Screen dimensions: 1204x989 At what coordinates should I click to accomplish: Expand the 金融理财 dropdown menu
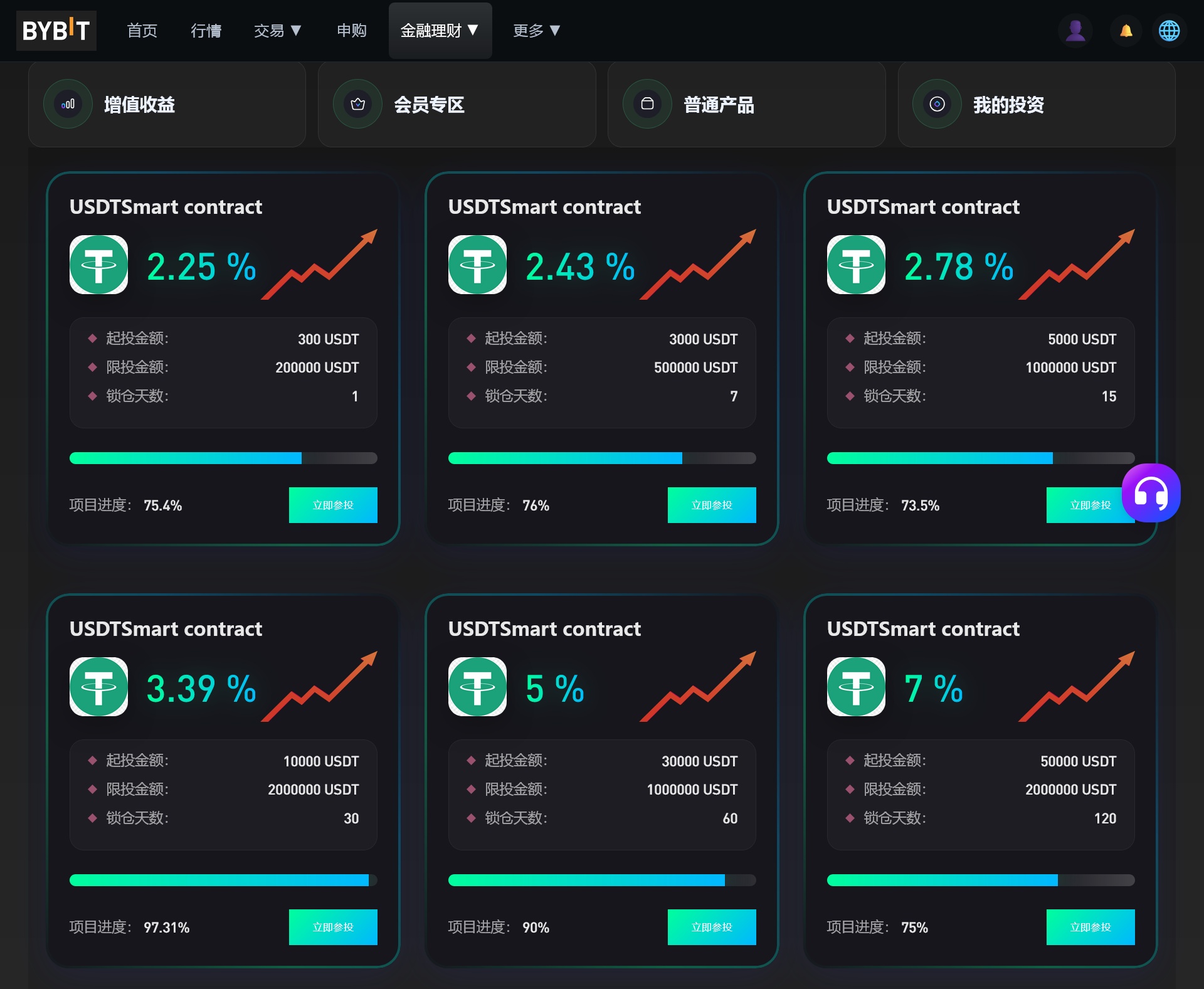[440, 30]
